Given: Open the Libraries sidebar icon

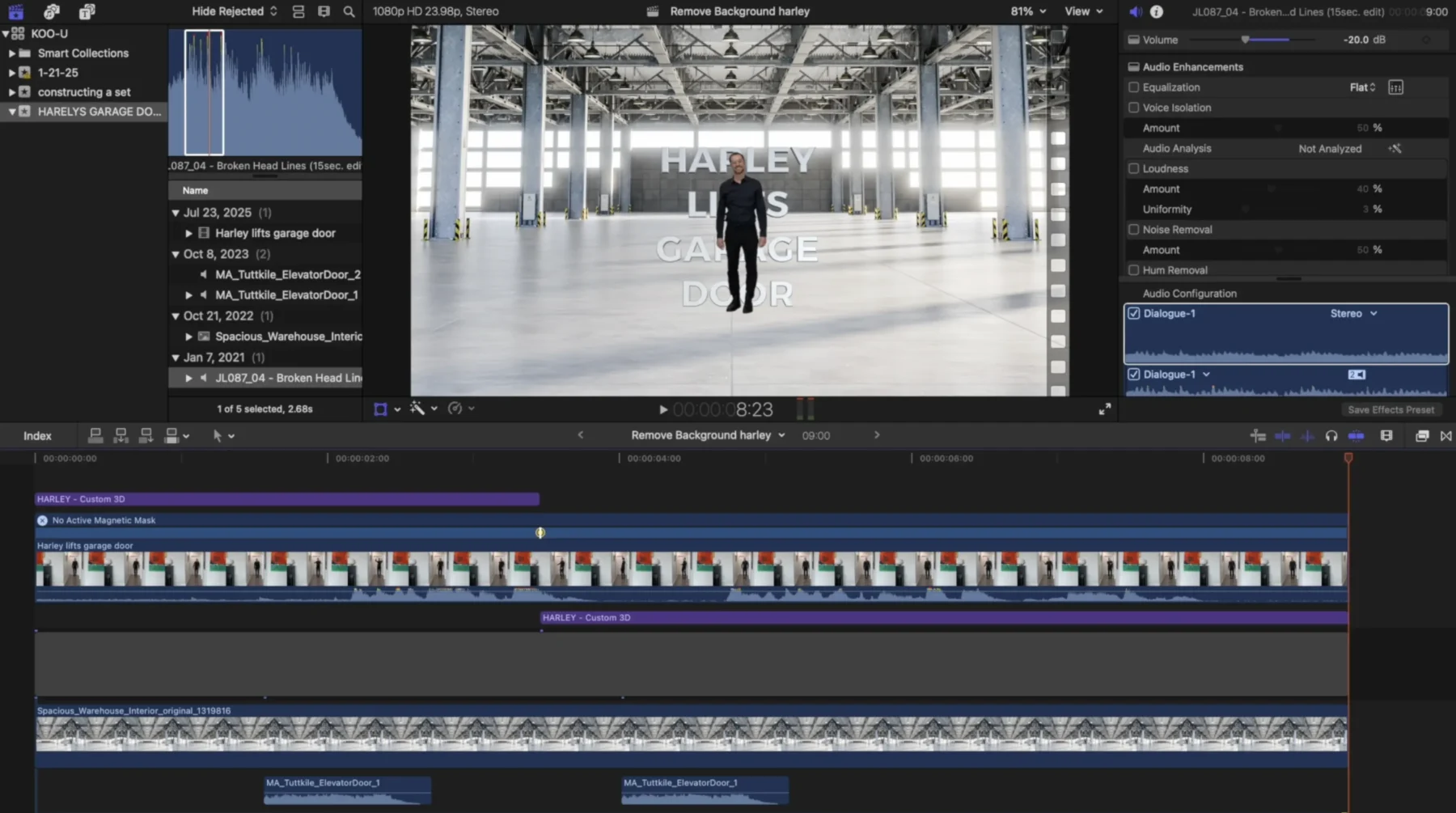Looking at the screenshot, I should (x=15, y=11).
